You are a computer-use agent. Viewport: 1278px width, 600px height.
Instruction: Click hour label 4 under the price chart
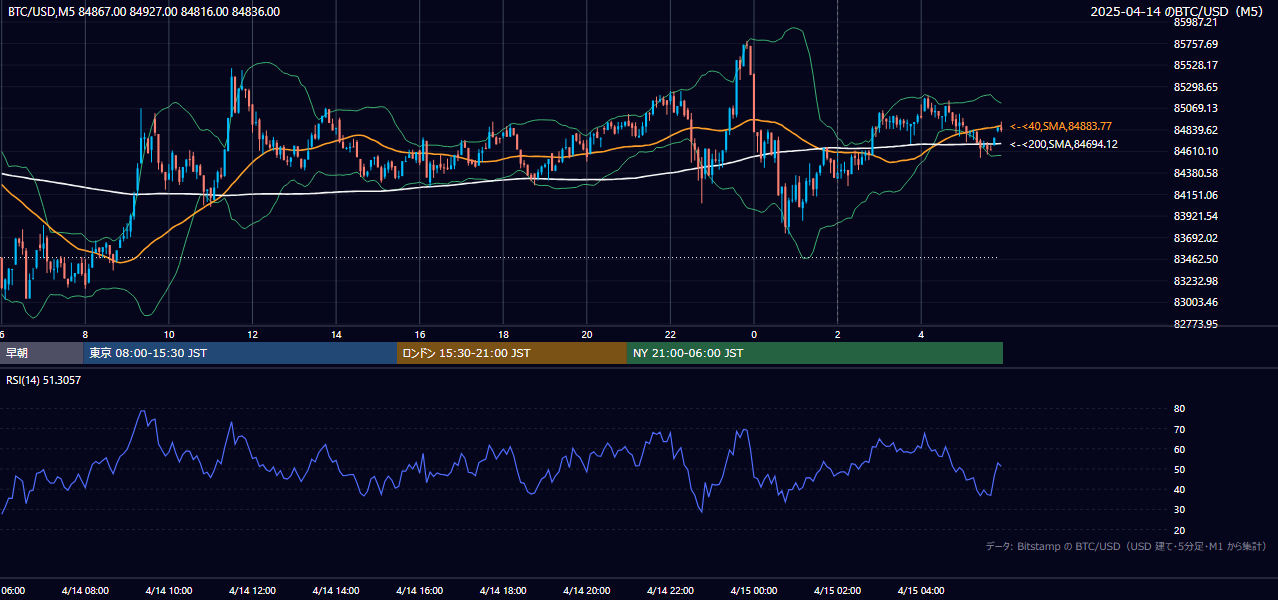tap(921, 334)
